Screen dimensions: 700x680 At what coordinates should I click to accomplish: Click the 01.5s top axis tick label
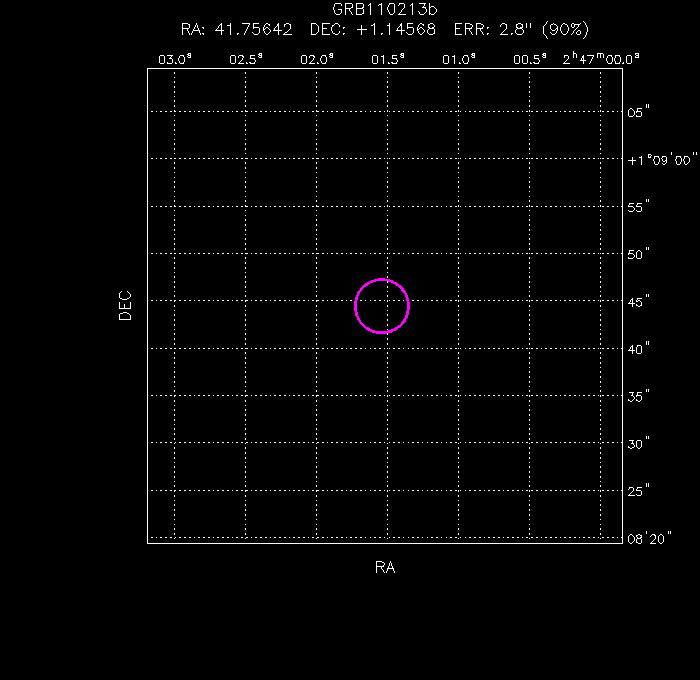pos(388,59)
